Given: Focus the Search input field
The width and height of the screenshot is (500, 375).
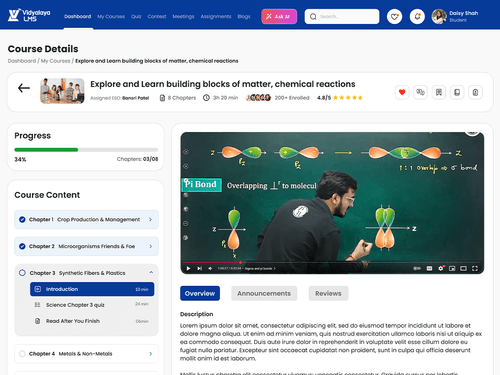Looking at the screenshot, I should coord(342,16).
